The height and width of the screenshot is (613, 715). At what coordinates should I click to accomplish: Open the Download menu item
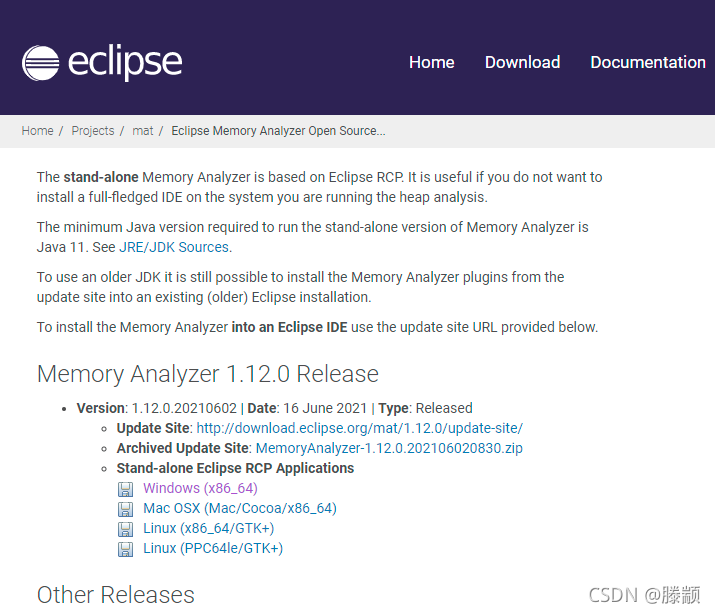point(522,62)
